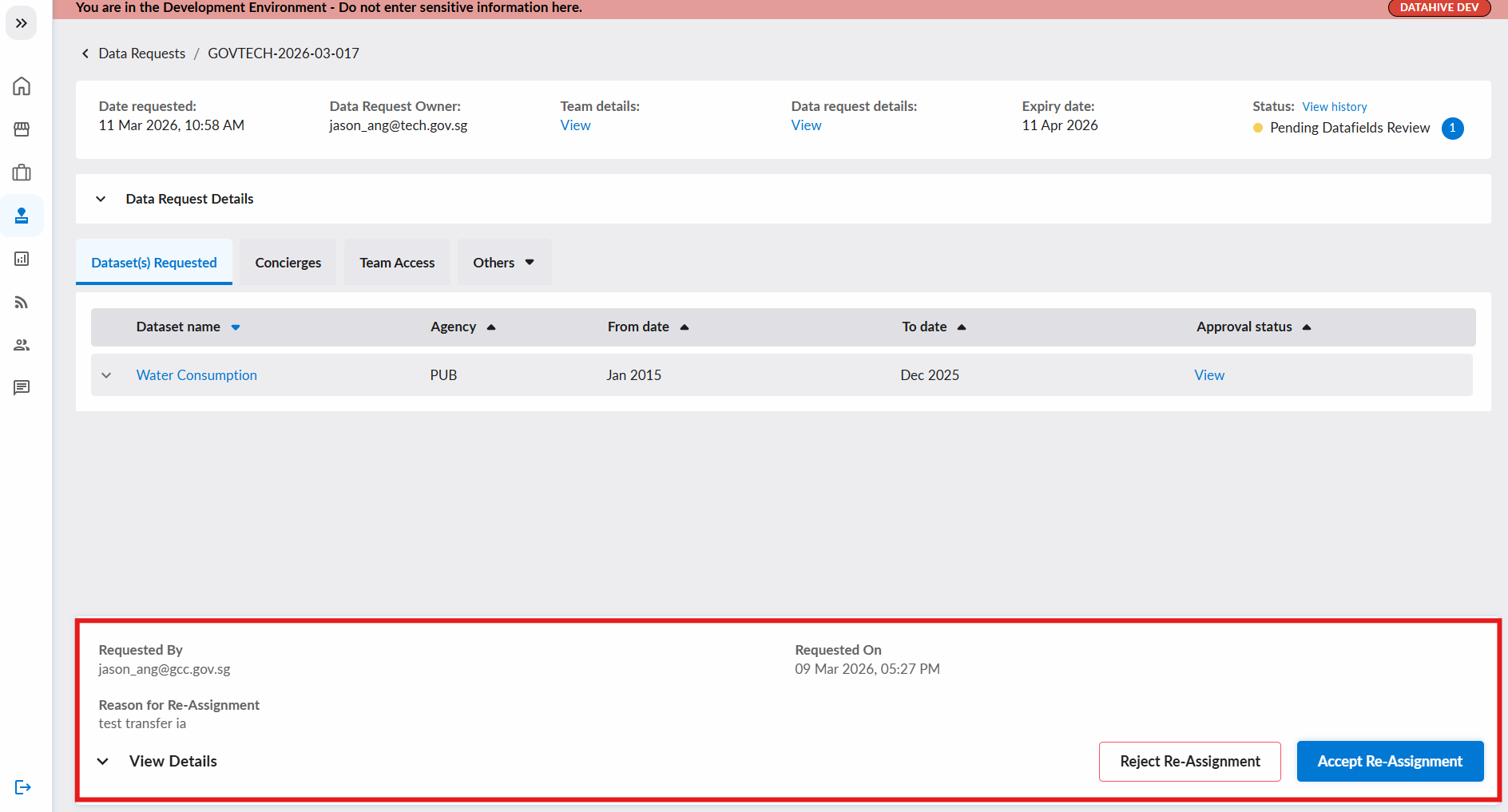Click the logout icon in sidebar
This screenshot has height=812, width=1508.
click(22, 787)
